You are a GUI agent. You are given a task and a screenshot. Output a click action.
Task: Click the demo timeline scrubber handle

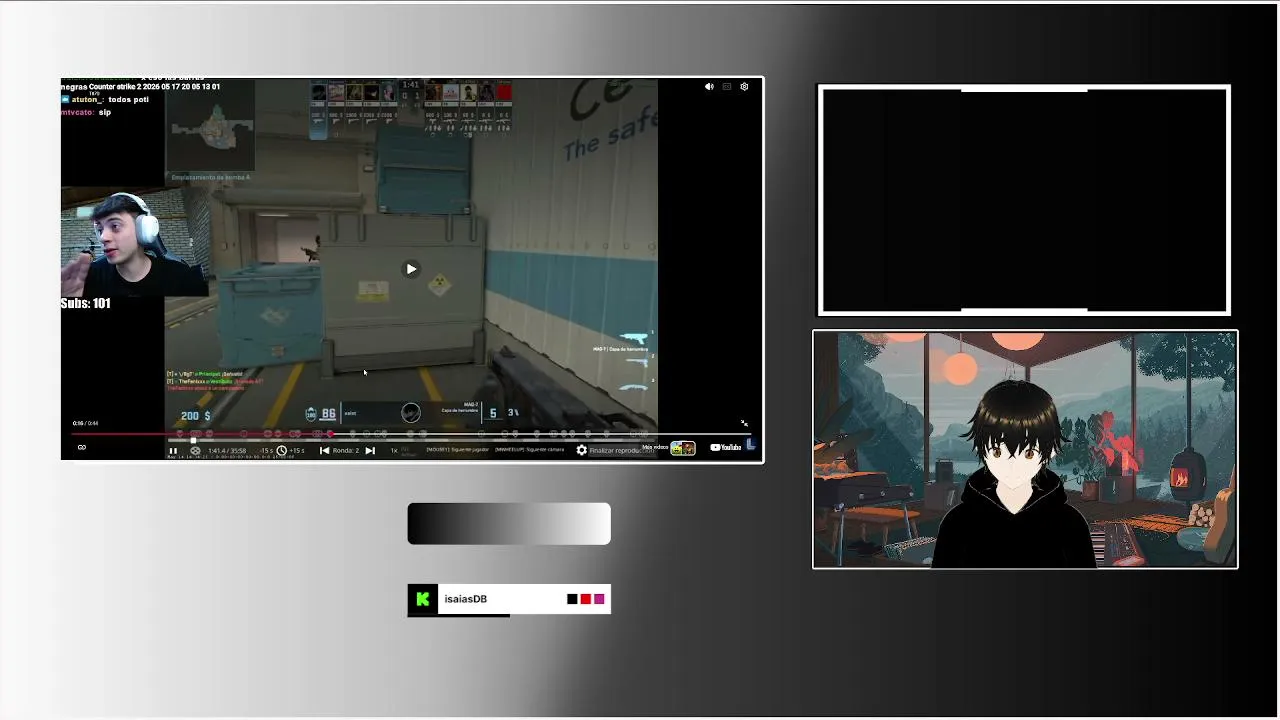point(193,441)
